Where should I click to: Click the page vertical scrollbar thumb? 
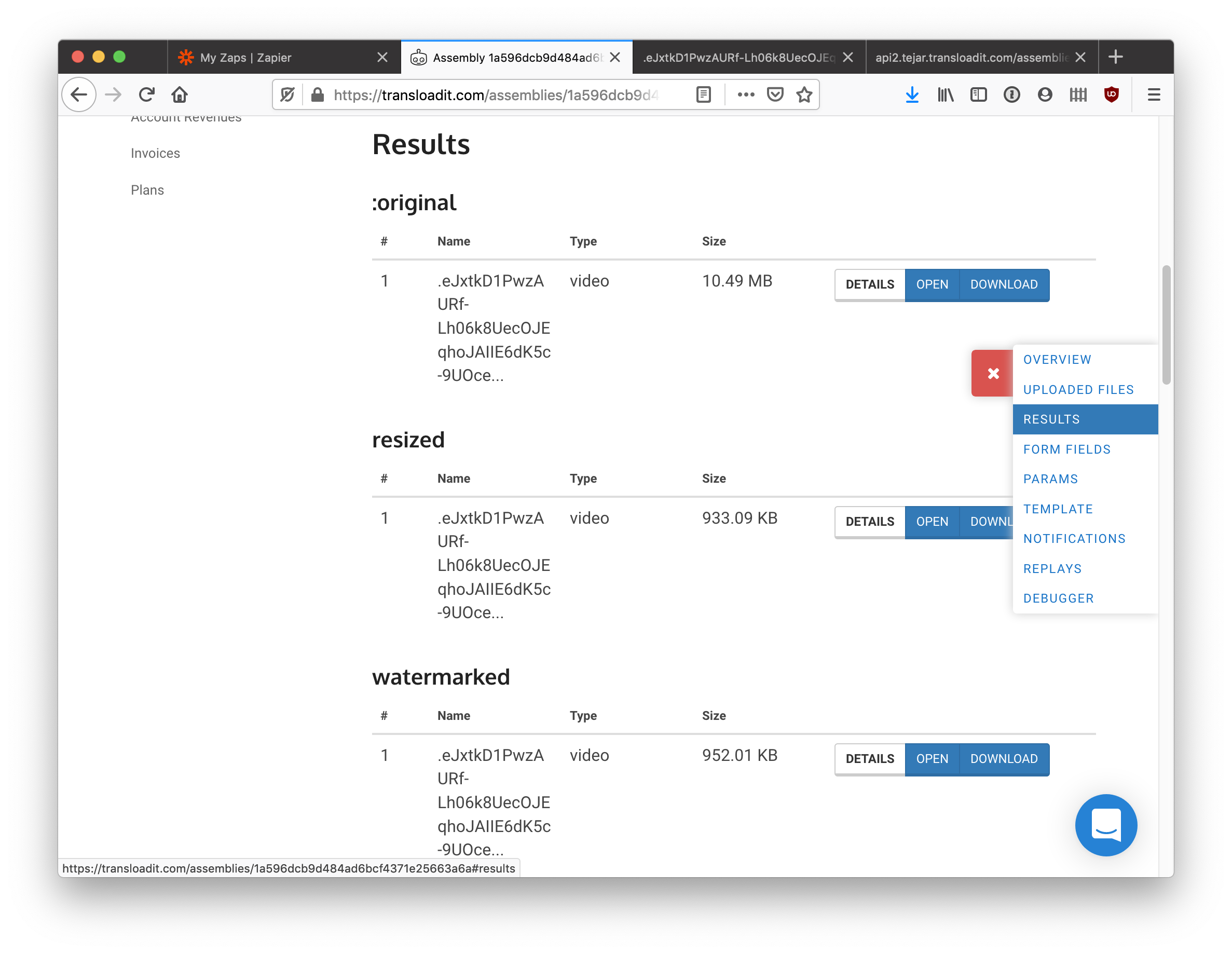(1166, 324)
